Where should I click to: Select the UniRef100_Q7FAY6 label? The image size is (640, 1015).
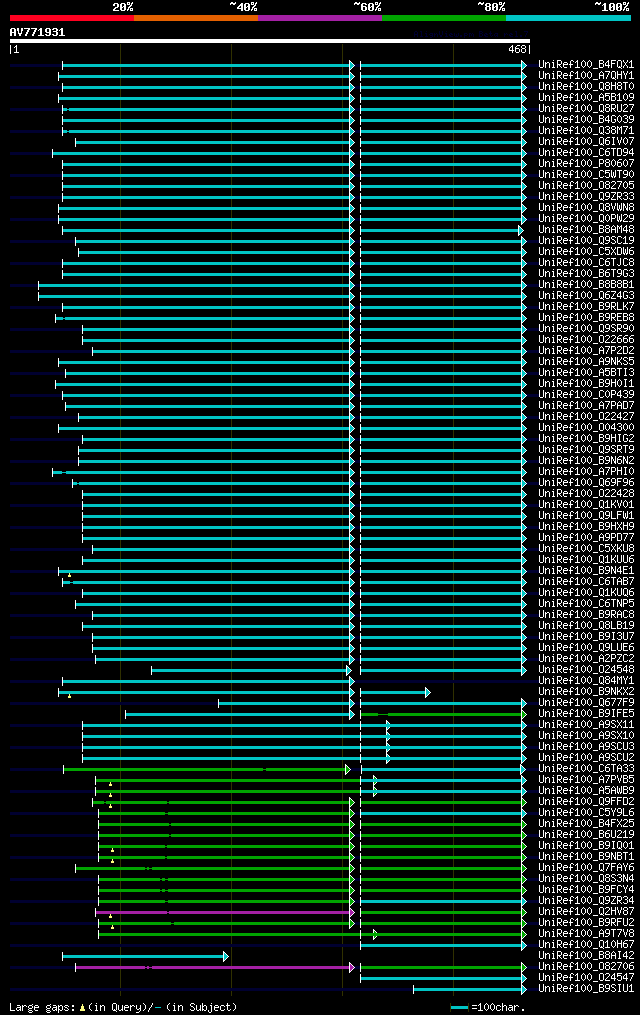coord(586,868)
